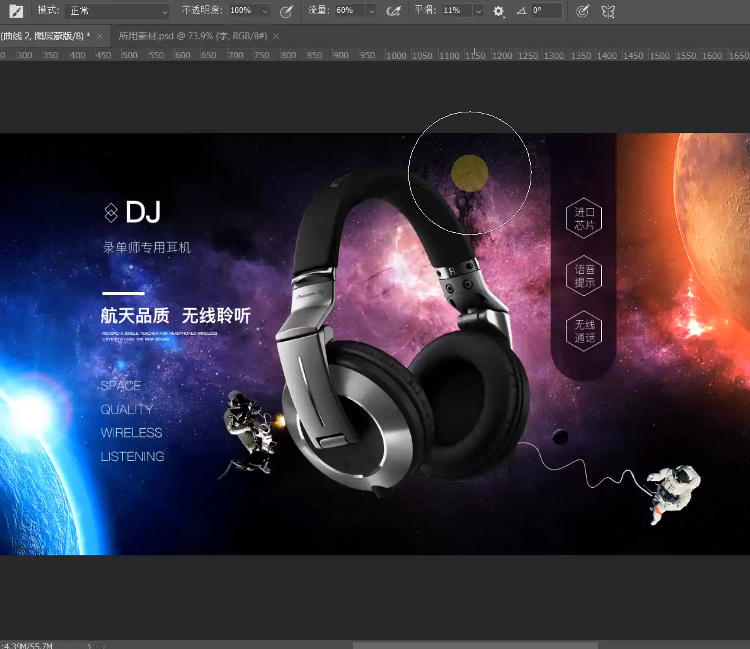This screenshot has height=649, width=750.
Task: Click the DJ headline text on canvas
Action: [143, 212]
